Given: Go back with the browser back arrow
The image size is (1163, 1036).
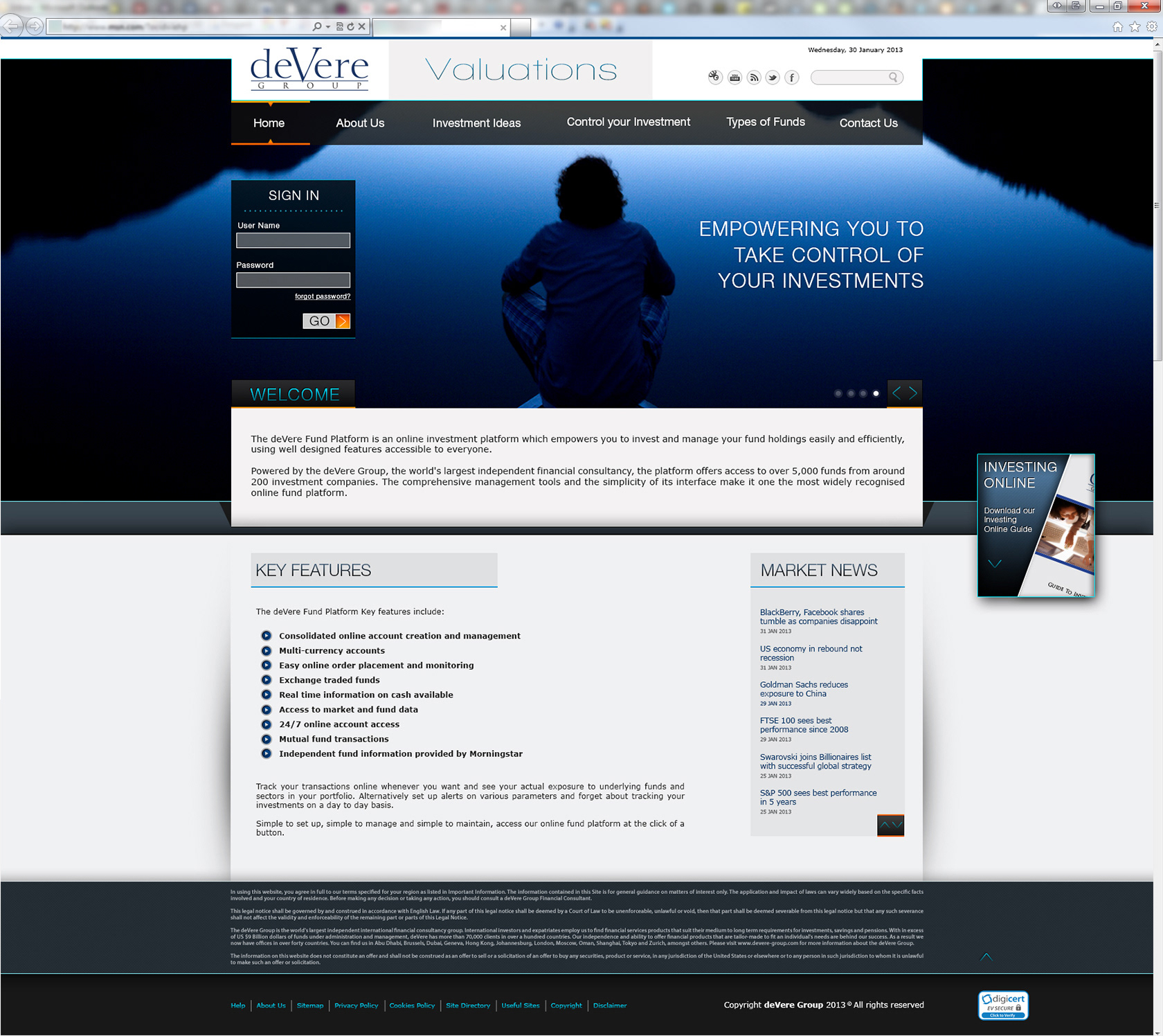Looking at the screenshot, I should [x=12, y=26].
